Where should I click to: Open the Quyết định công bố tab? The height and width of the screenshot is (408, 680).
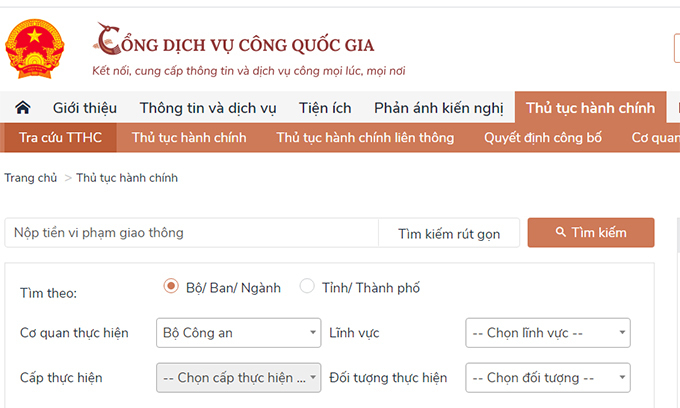[x=543, y=137]
